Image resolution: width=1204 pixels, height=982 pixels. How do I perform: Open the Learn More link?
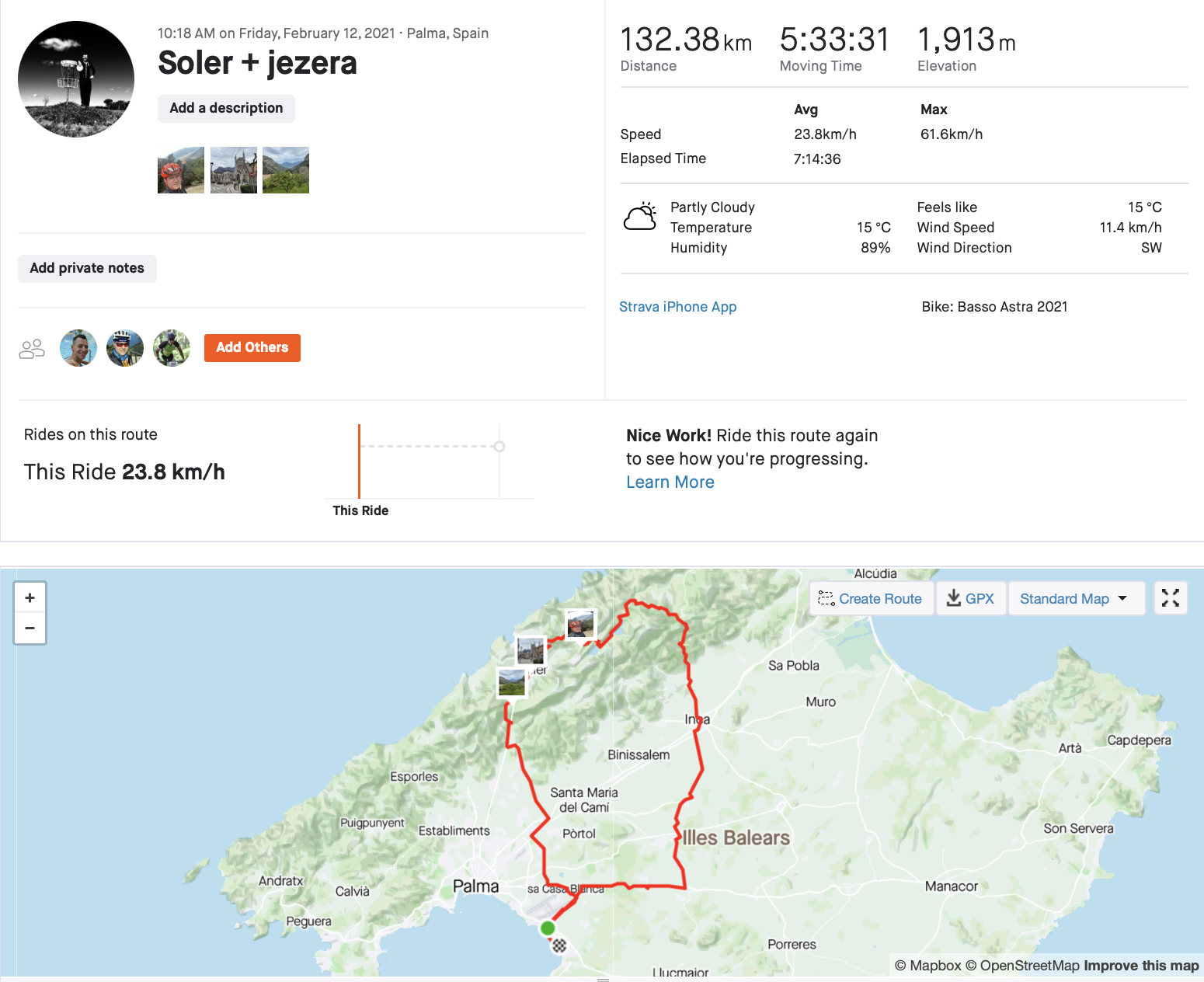pyautogui.click(x=670, y=482)
